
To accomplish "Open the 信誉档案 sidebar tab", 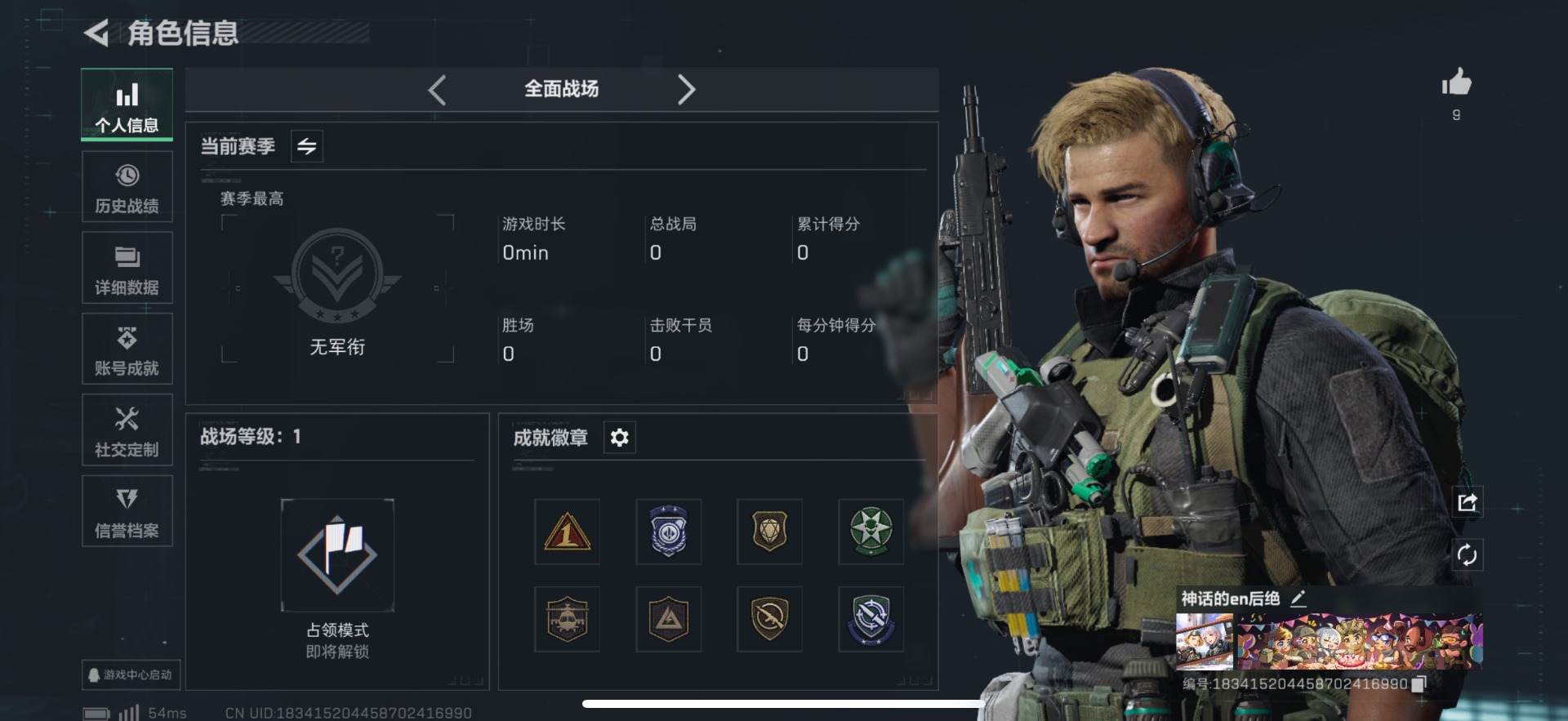I will [x=127, y=511].
